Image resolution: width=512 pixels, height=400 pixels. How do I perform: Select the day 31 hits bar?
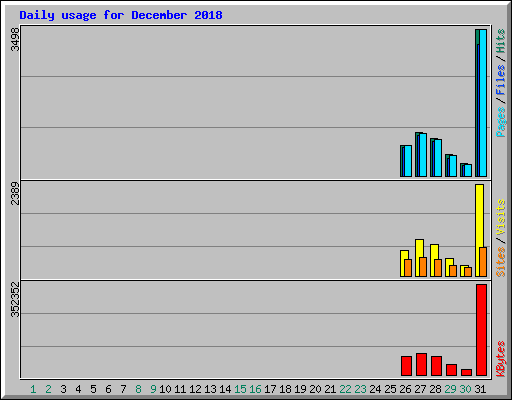[477, 103]
